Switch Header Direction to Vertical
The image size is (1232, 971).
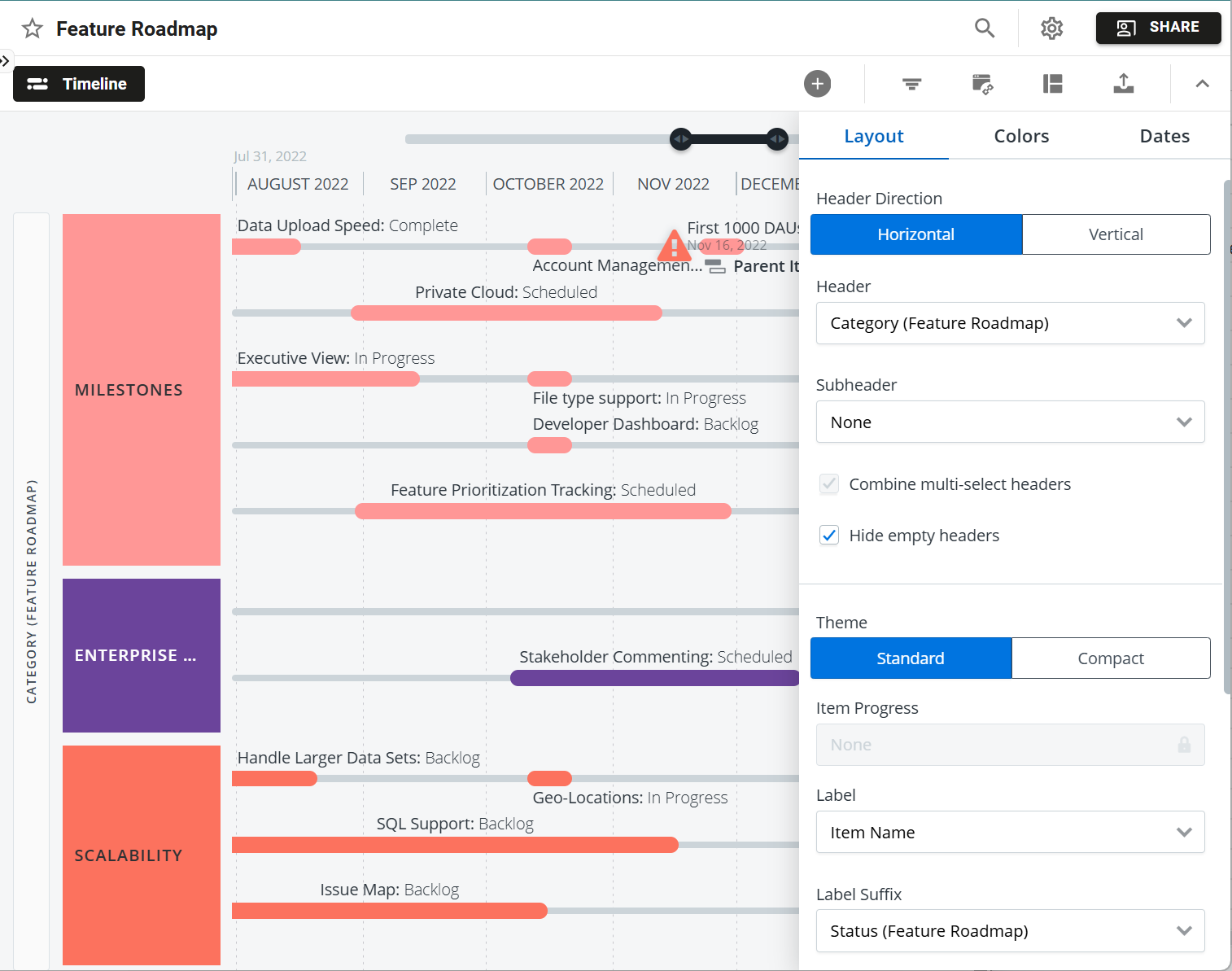click(1116, 234)
